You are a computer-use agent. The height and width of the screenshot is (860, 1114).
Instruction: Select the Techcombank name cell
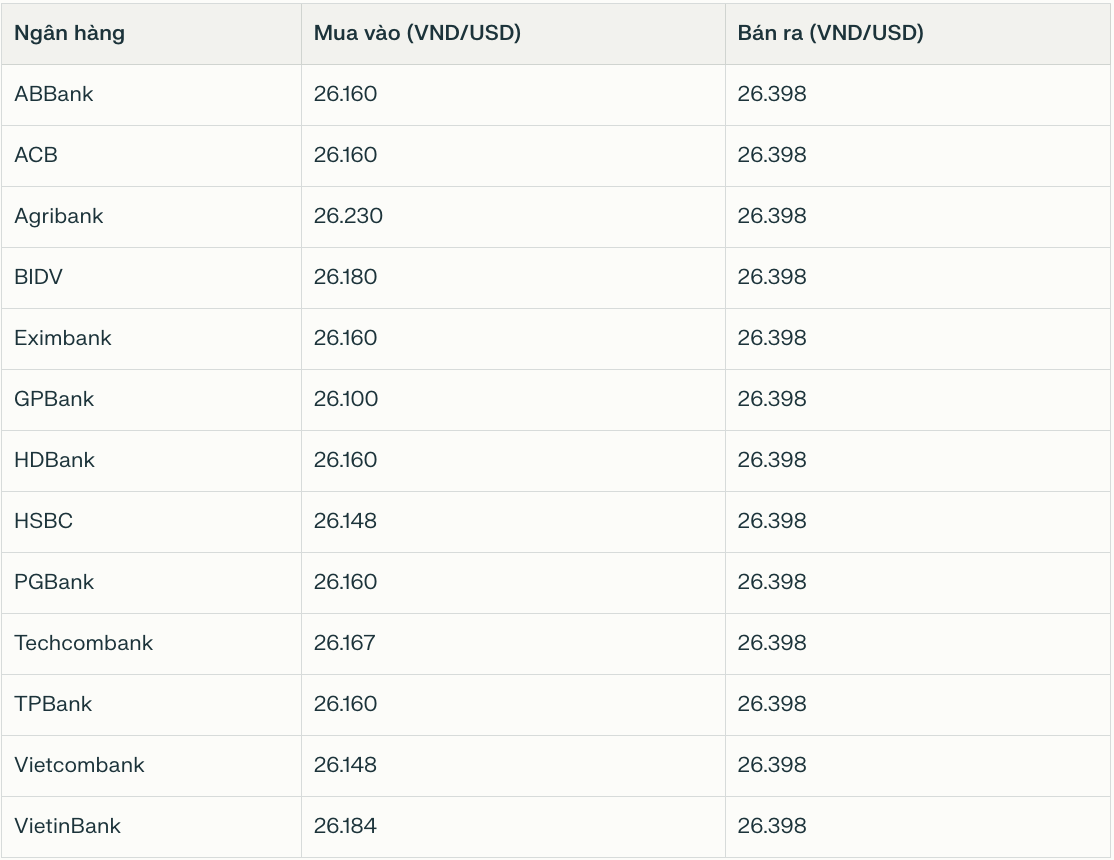[x=84, y=643]
